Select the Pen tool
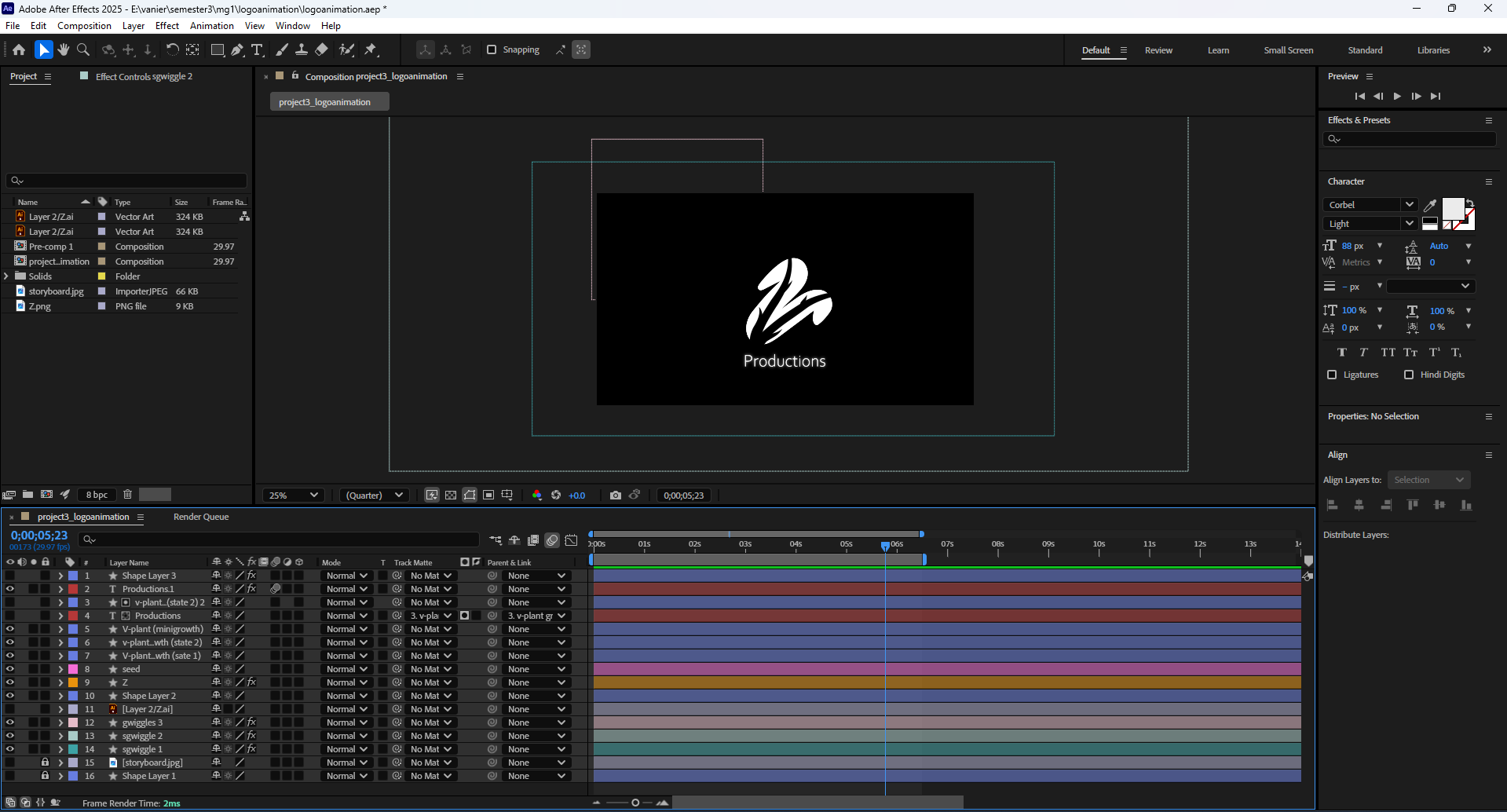This screenshot has width=1507, height=812. tap(237, 49)
